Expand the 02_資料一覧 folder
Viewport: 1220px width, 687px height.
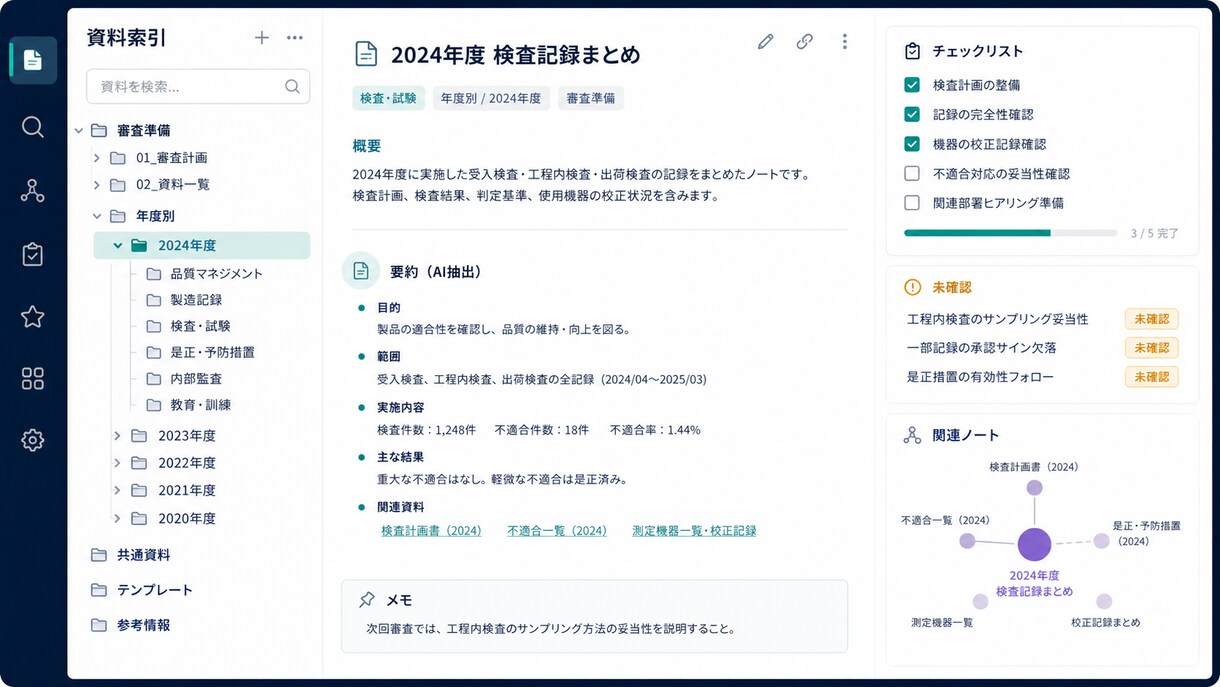[x=97, y=185]
